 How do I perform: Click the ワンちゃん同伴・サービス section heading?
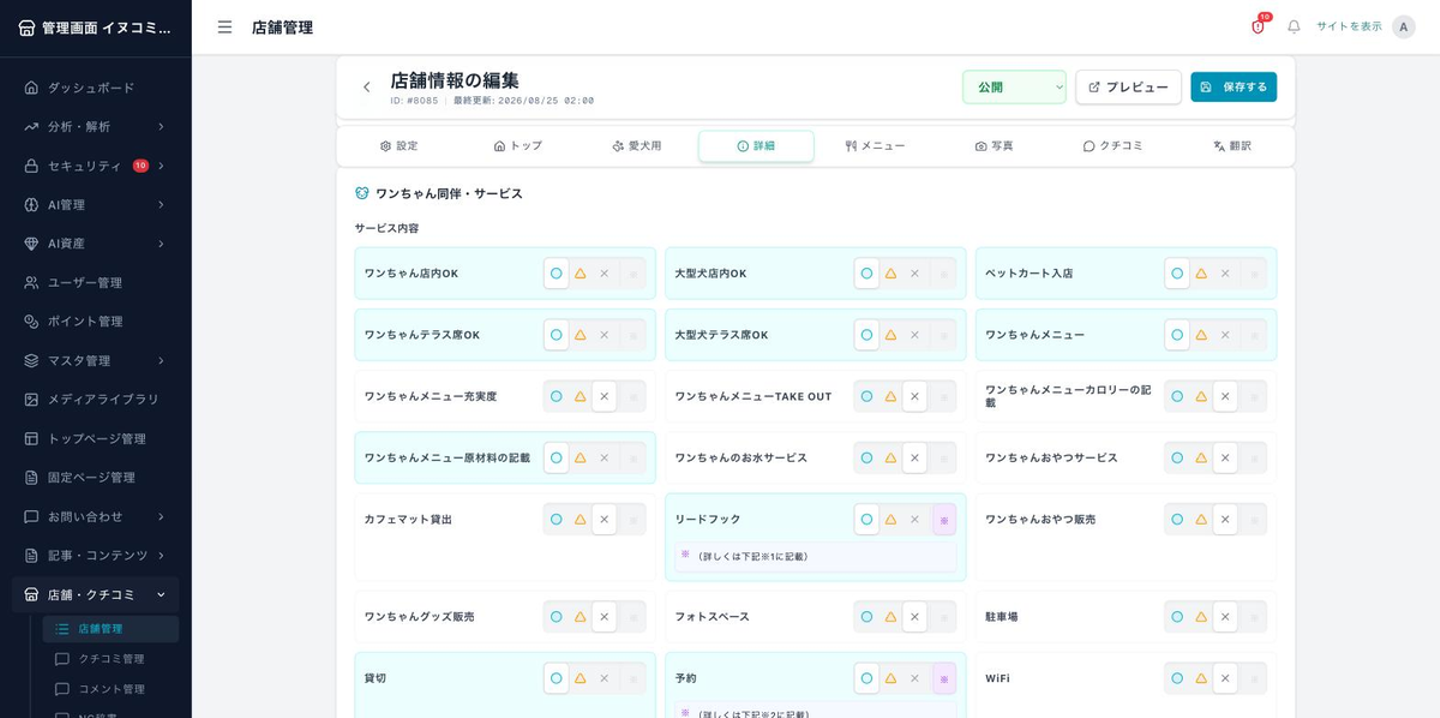click(x=449, y=194)
